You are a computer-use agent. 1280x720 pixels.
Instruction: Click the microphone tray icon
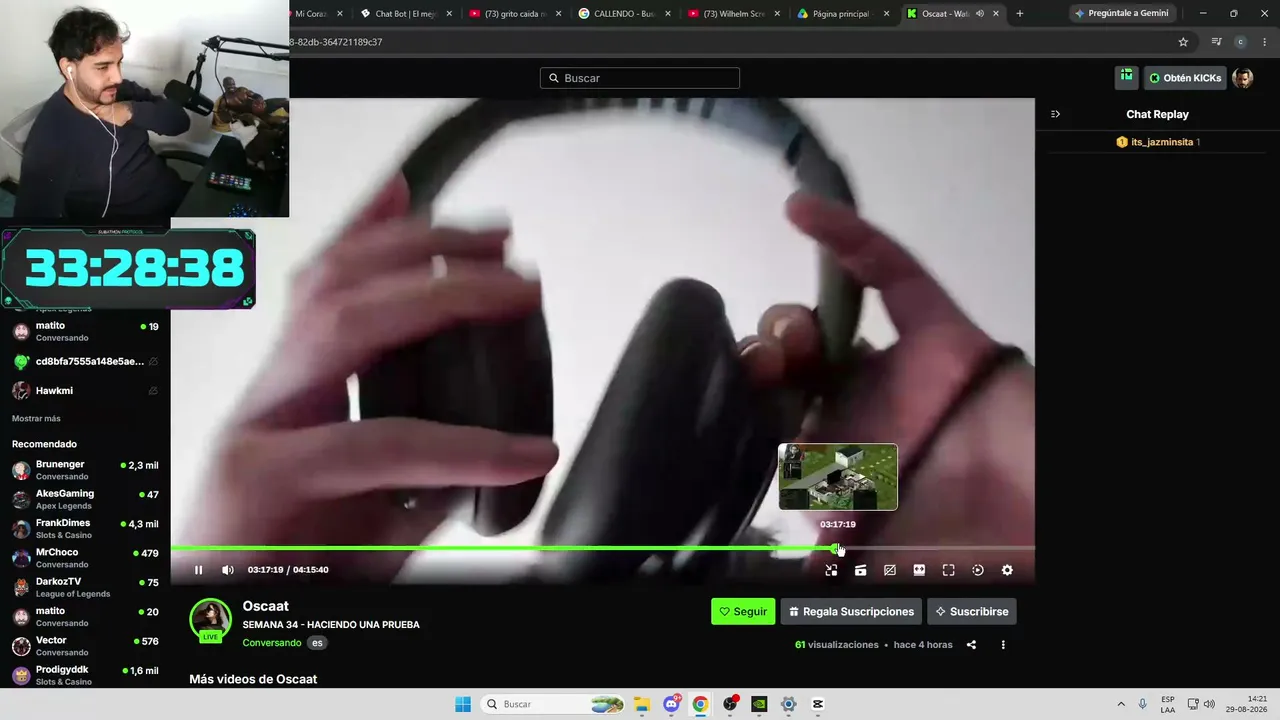pyautogui.click(x=1143, y=704)
